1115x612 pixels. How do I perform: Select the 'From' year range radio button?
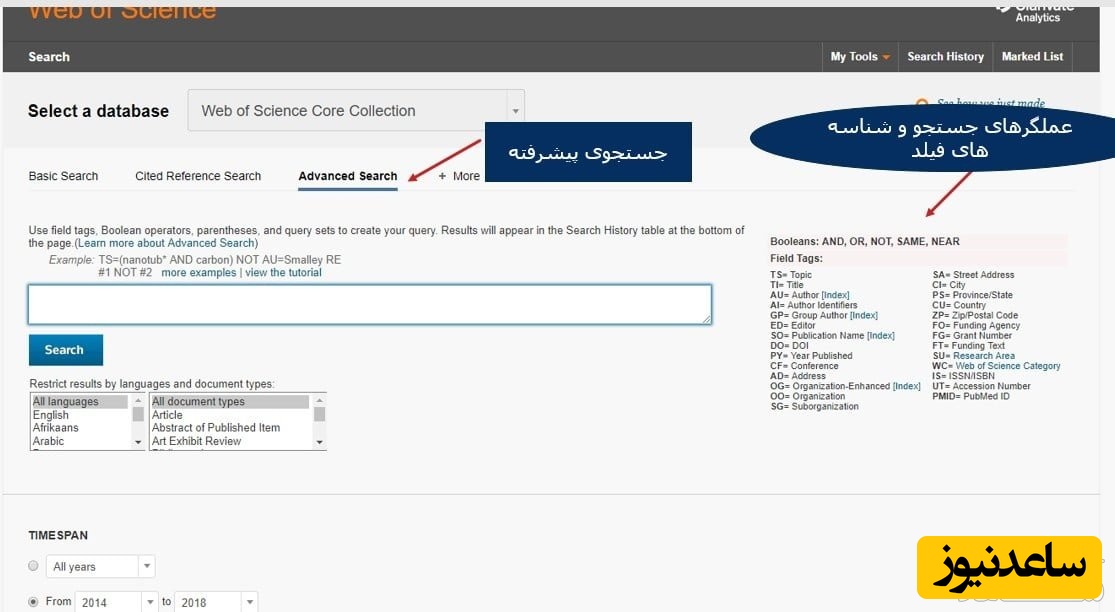[x=34, y=601]
